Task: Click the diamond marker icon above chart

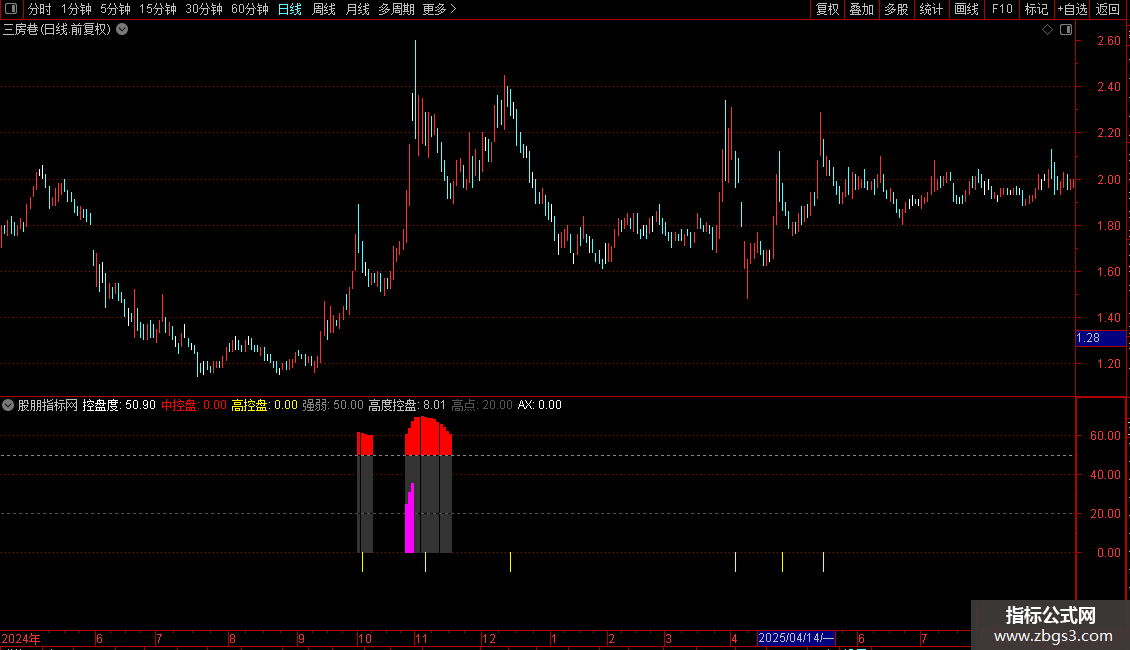Action: (x=1047, y=30)
